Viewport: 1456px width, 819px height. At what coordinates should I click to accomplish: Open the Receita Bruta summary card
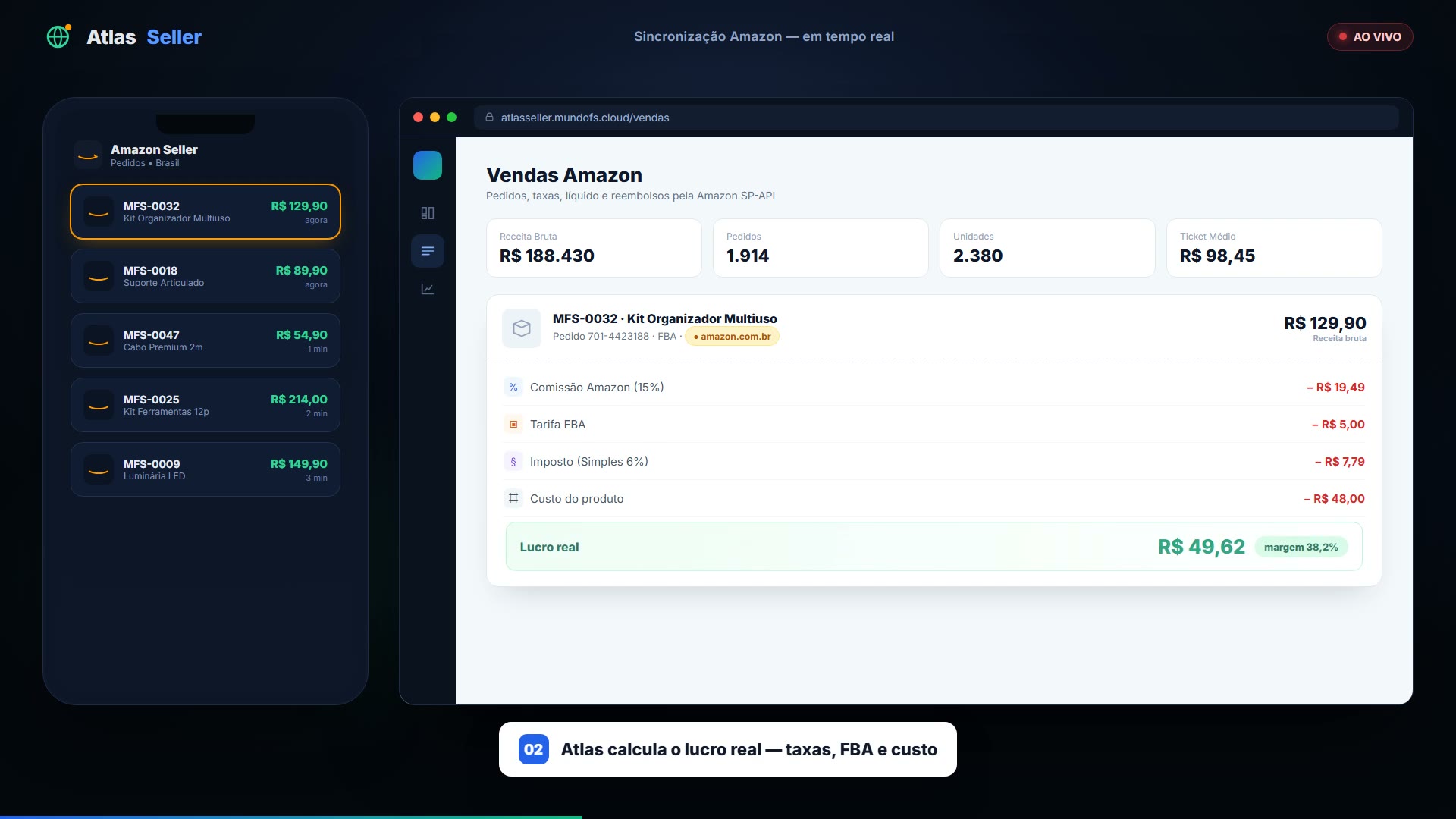pos(594,248)
